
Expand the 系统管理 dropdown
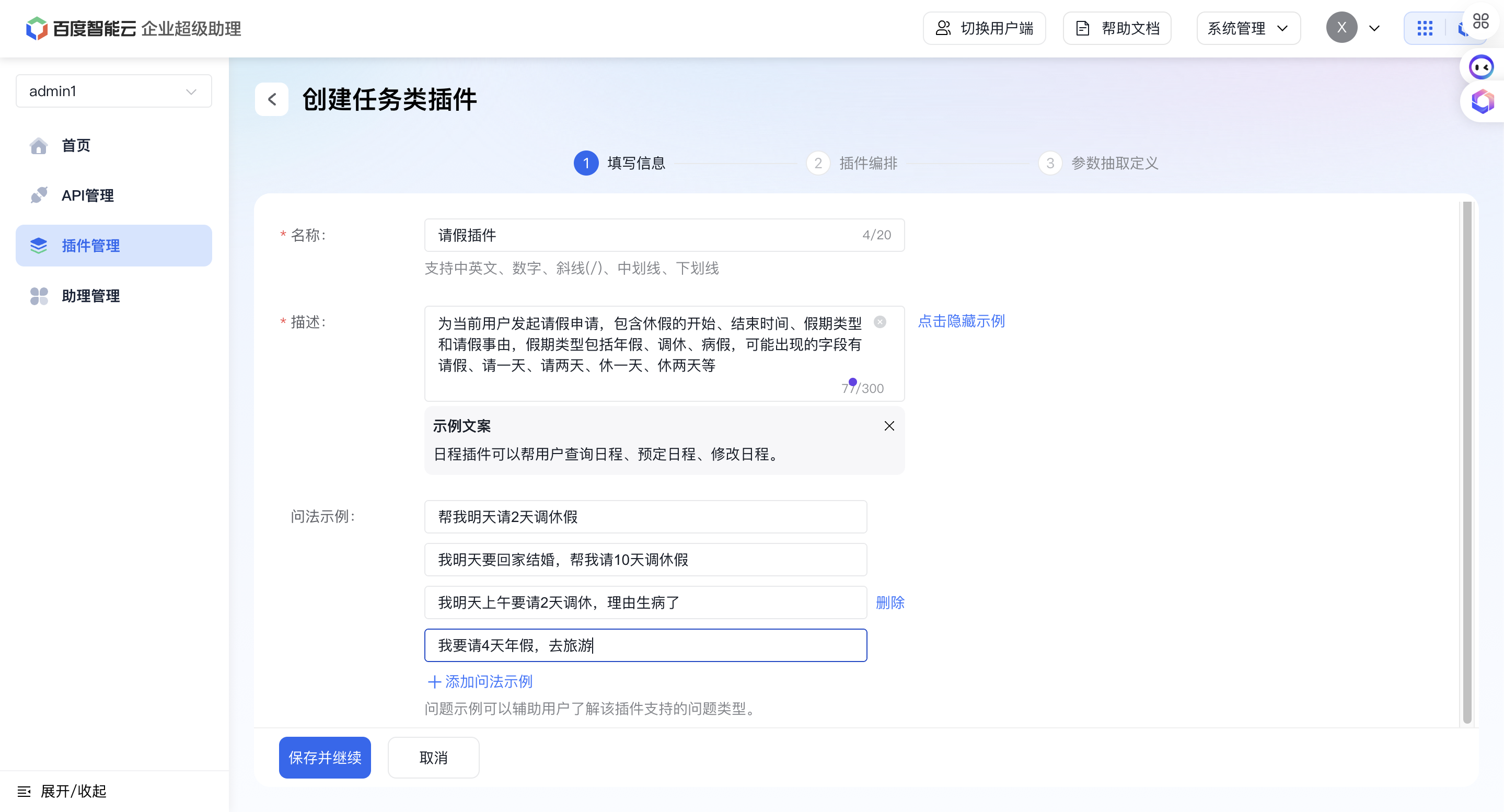tap(1248, 28)
